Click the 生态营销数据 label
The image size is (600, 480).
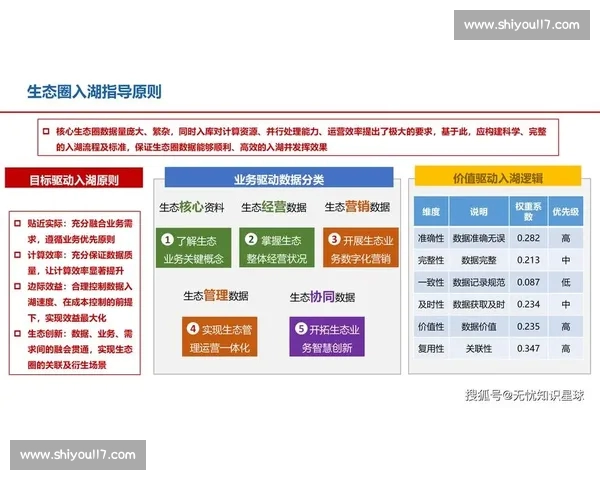pos(357,207)
